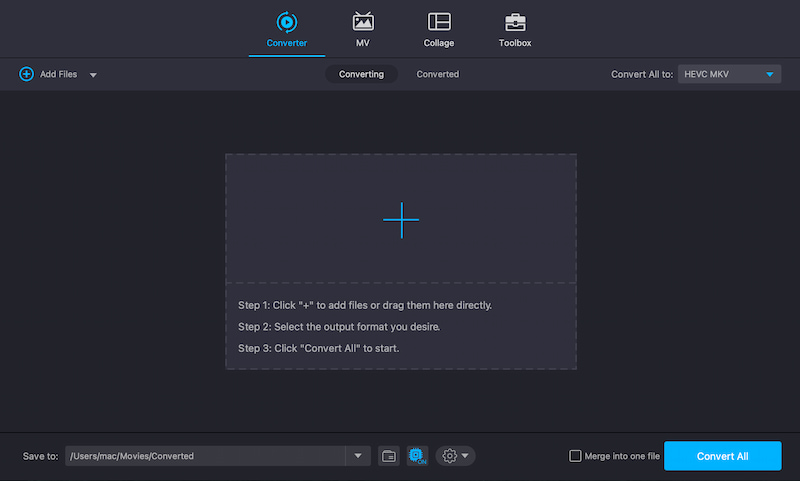Toggle hardware acceleration chip icon

417,455
